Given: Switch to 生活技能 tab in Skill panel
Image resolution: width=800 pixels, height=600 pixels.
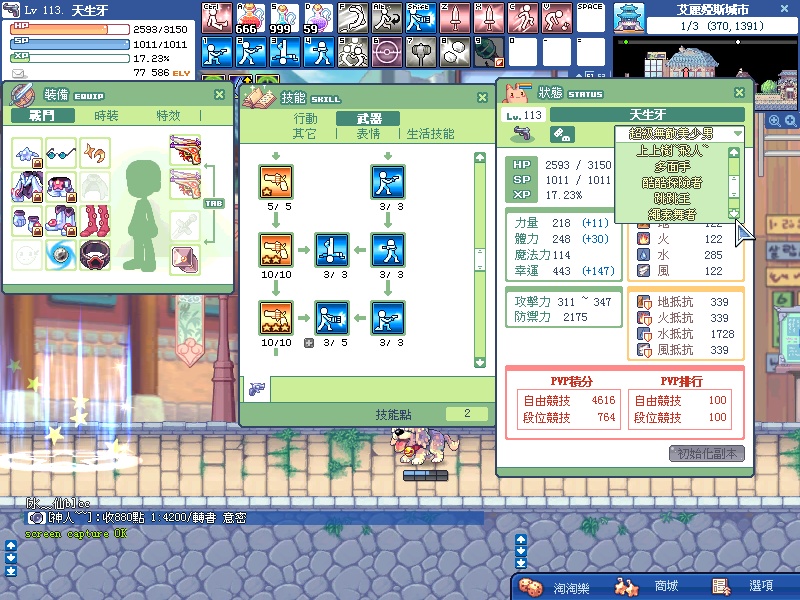Looking at the screenshot, I should [430, 134].
